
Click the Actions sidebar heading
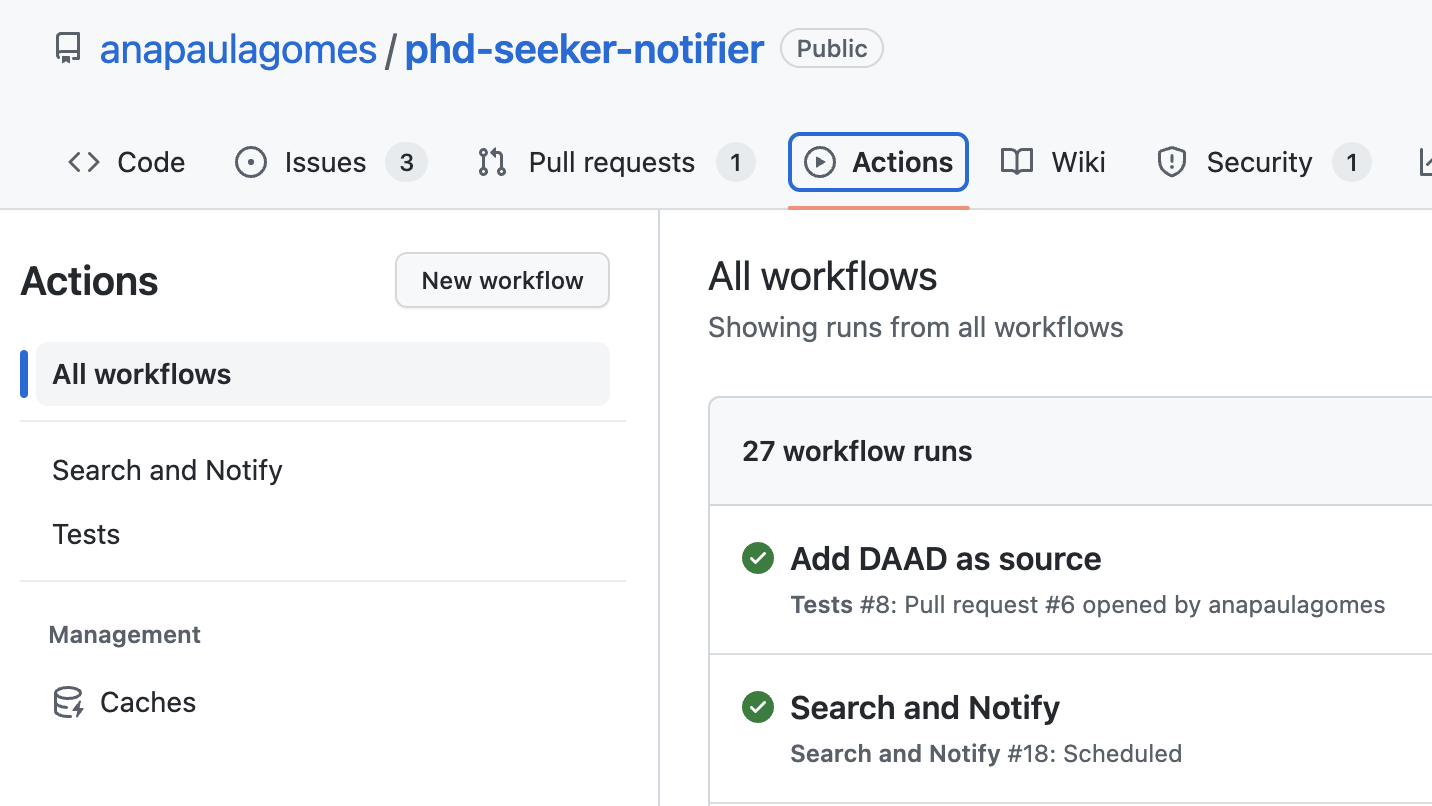[x=89, y=281]
